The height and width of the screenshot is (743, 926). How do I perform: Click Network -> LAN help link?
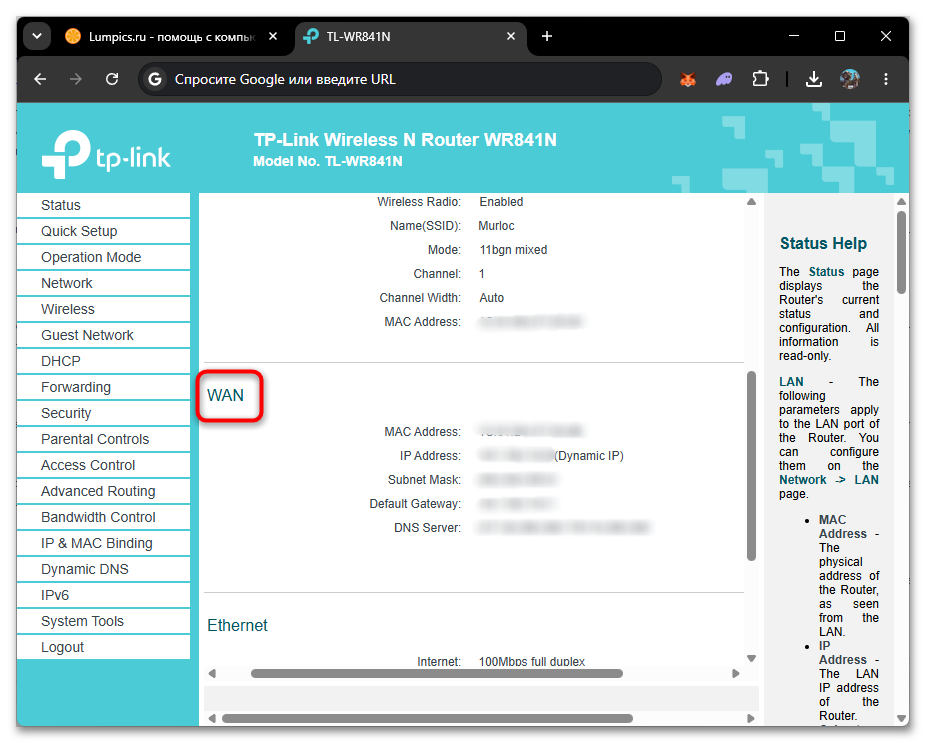pos(828,480)
